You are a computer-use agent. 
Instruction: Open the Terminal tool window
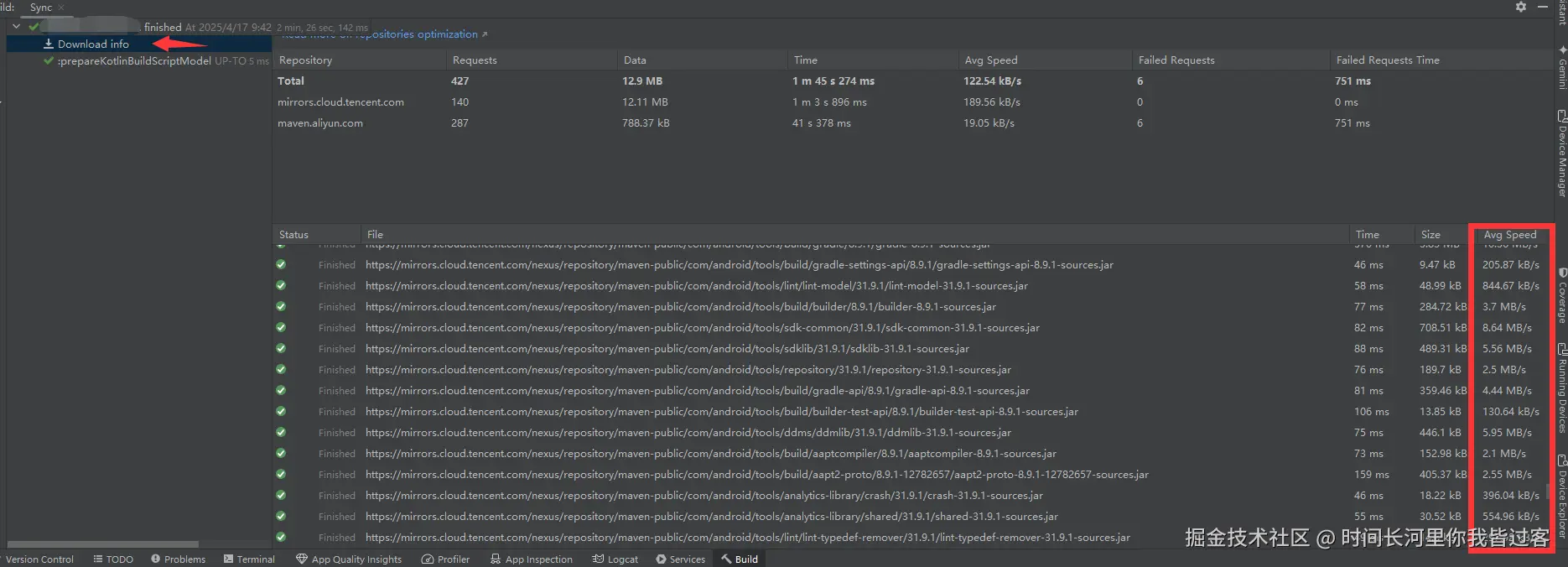coord(249,559)
